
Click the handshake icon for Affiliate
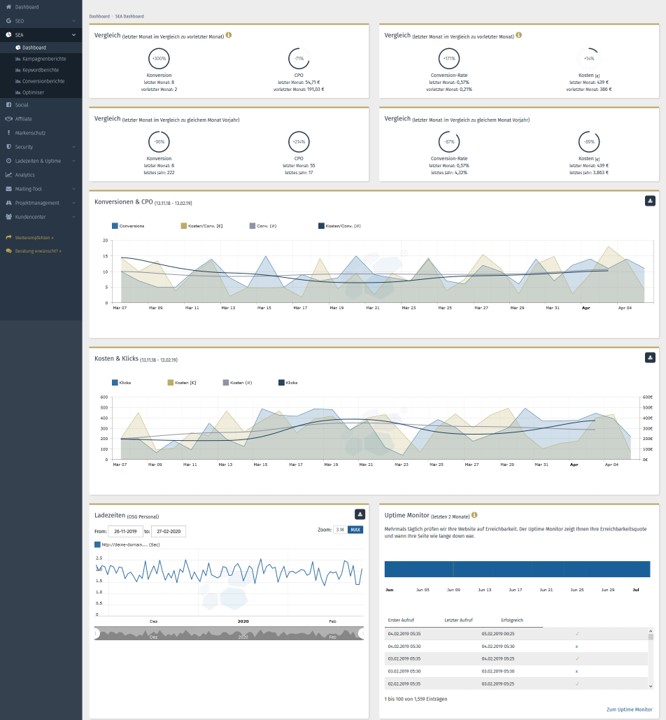pyautogui.click(x=9, y=118)
